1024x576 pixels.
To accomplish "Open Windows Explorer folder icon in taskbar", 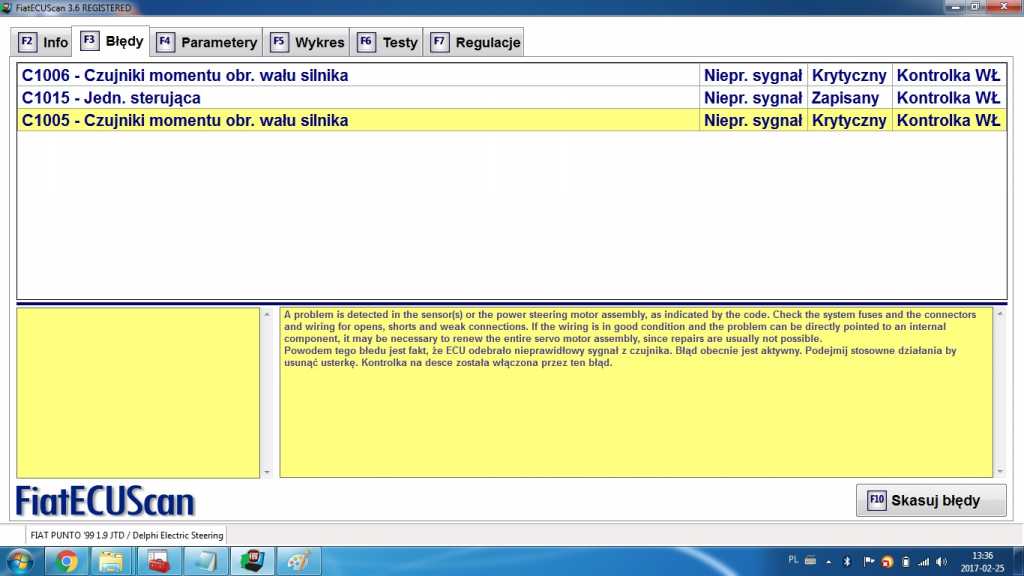I will click(x=112, y=561).
